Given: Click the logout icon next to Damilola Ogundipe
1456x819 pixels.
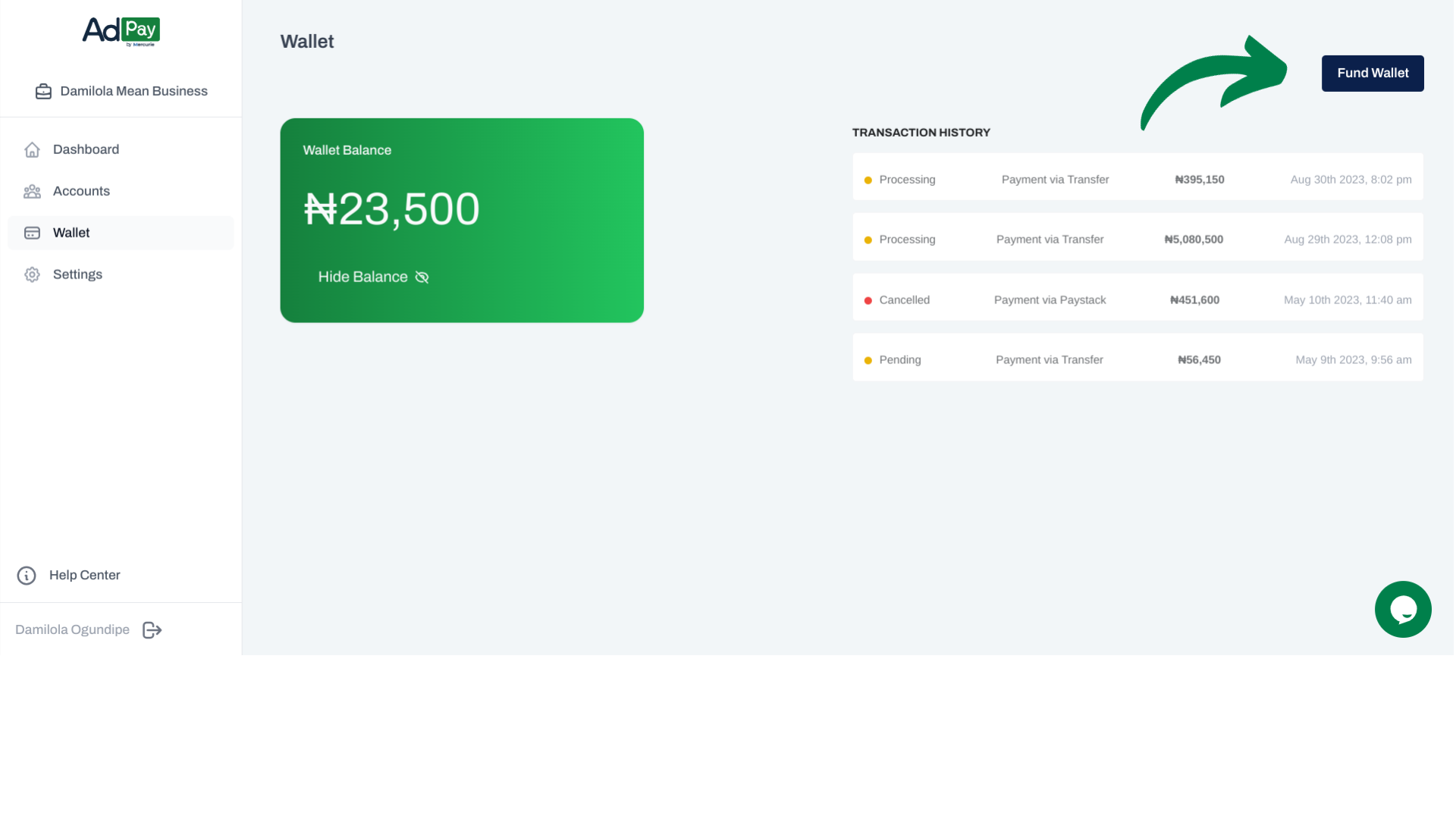Looking at the screenshot, I should click(151, 629).
